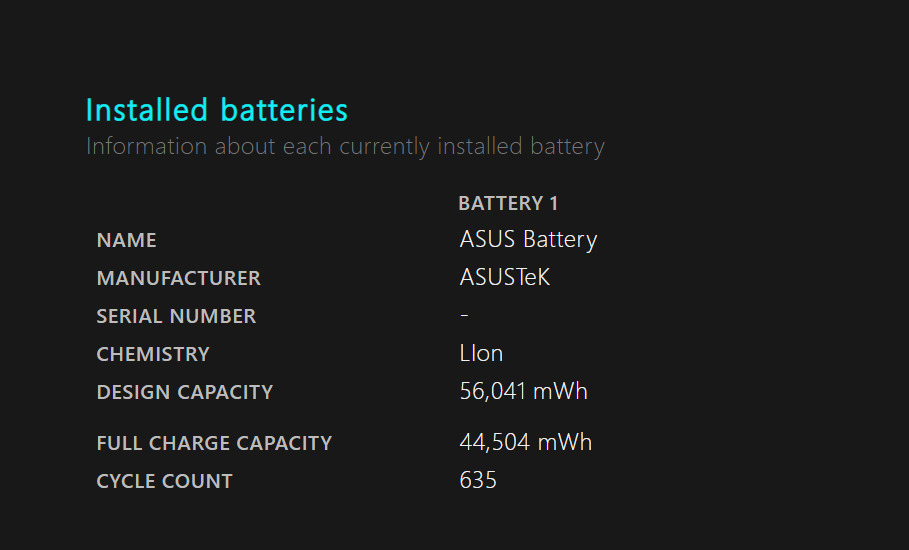Click the MANUFACTURER row label

coord(178,279)
